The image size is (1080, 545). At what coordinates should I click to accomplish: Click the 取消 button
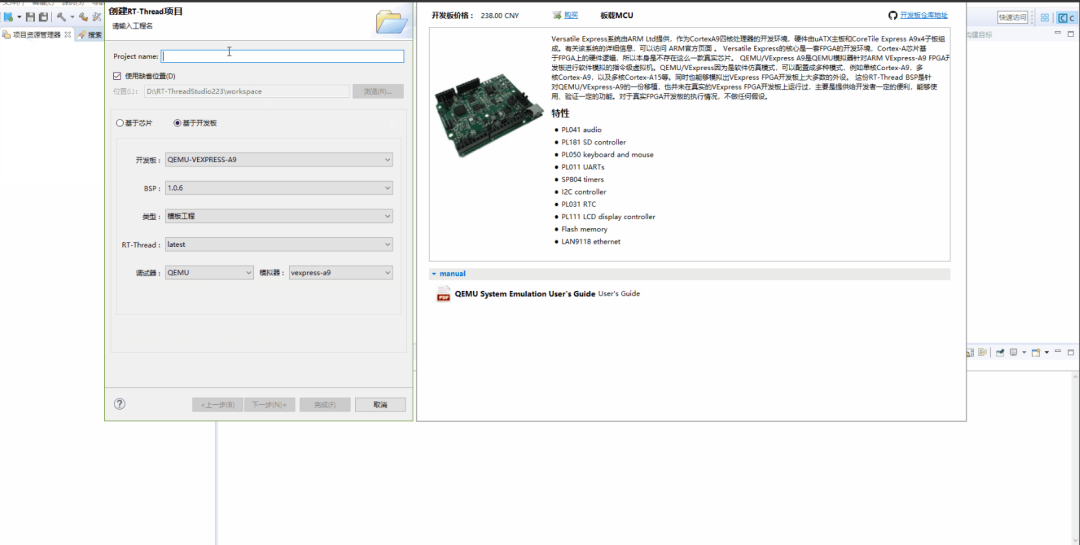coord(380,404)
